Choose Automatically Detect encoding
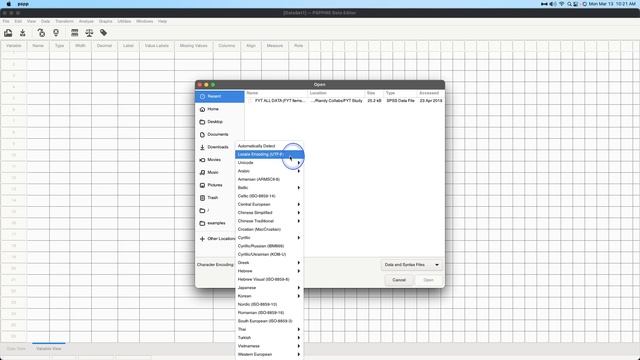Screen dimensions: 640x360 tap(269, 146)
